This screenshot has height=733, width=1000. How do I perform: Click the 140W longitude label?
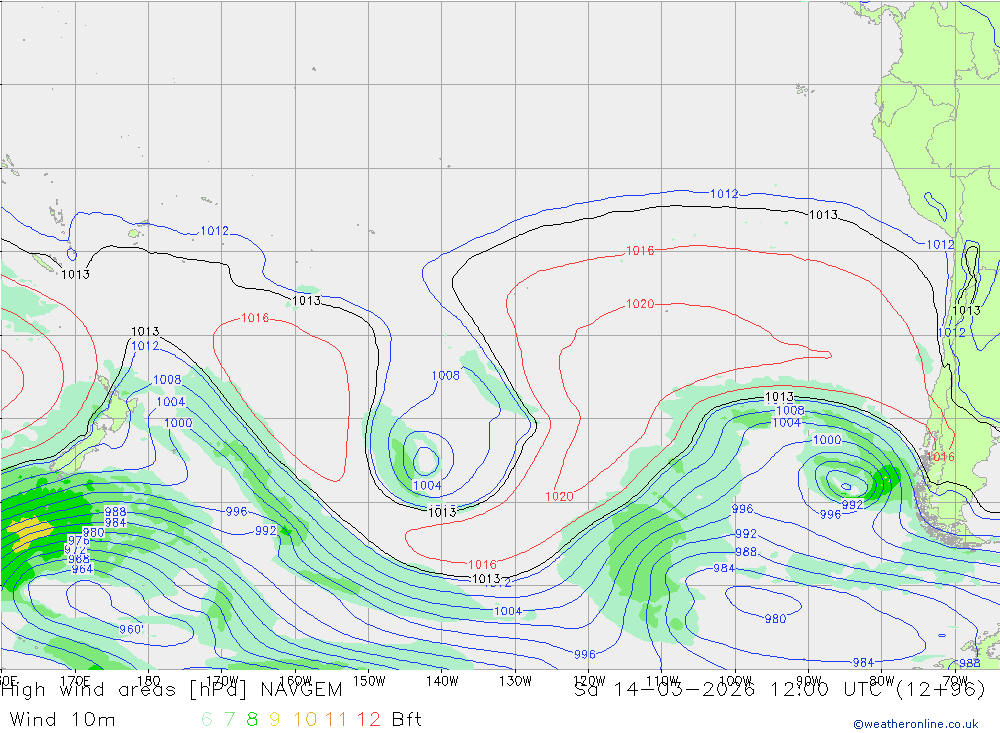(x=443, y=681)
